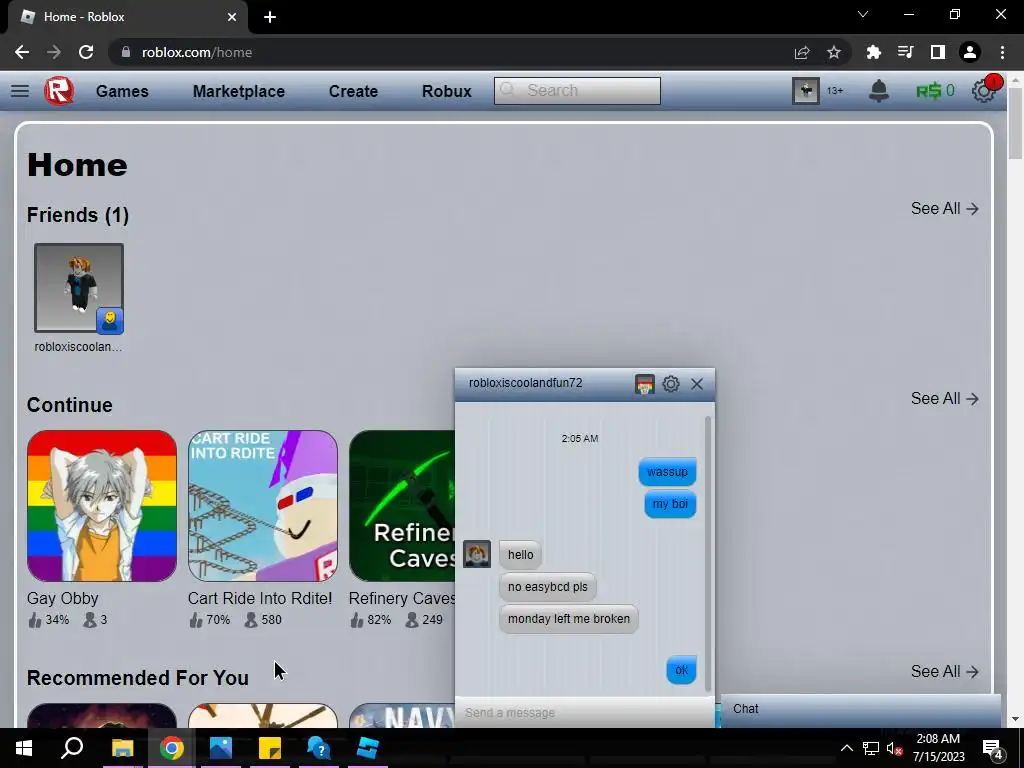Open the tab search dropdown
Viewport: 1024px width, 768px height.
863,14
